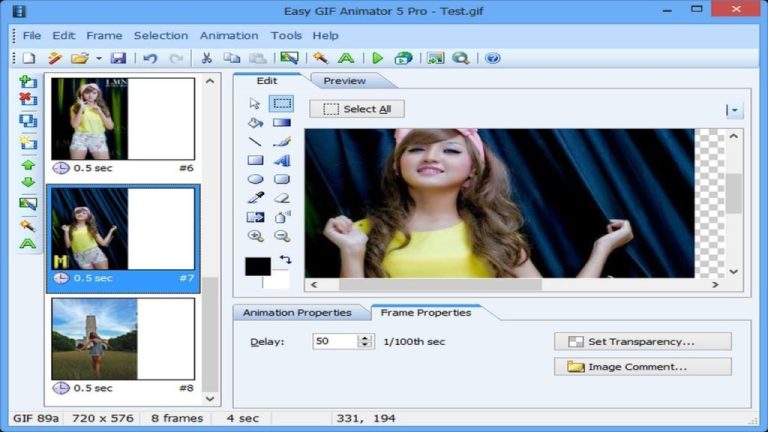Select the ellipse shape tool

(255, 179)
